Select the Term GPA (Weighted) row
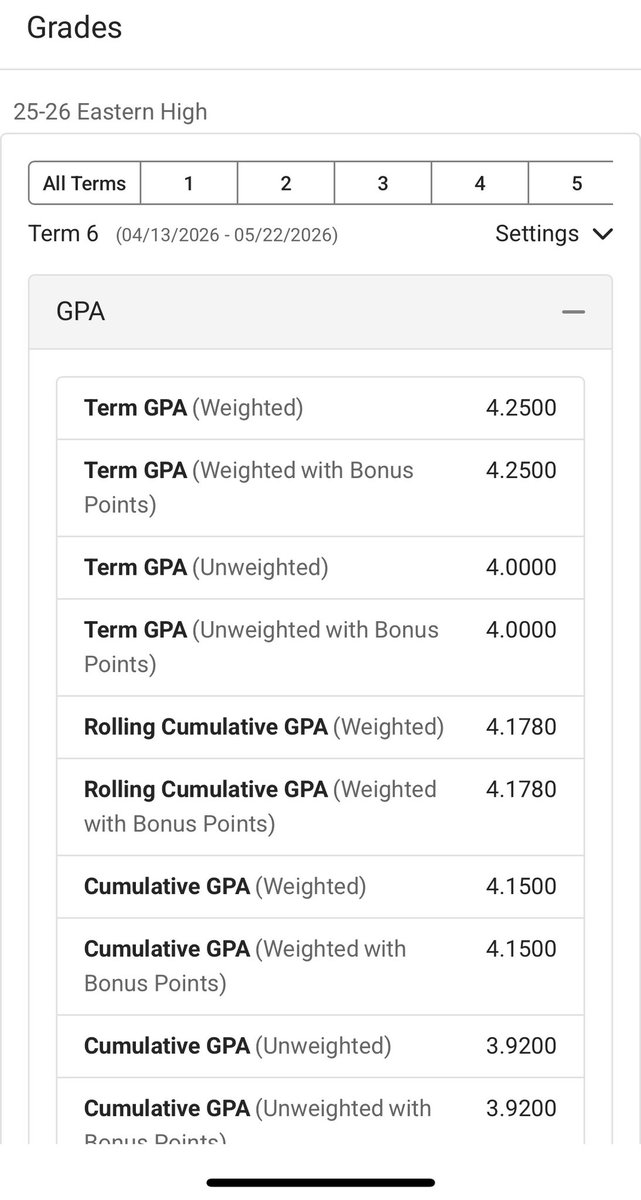This screenshot has height=1200, width=641. click(320, 408)
